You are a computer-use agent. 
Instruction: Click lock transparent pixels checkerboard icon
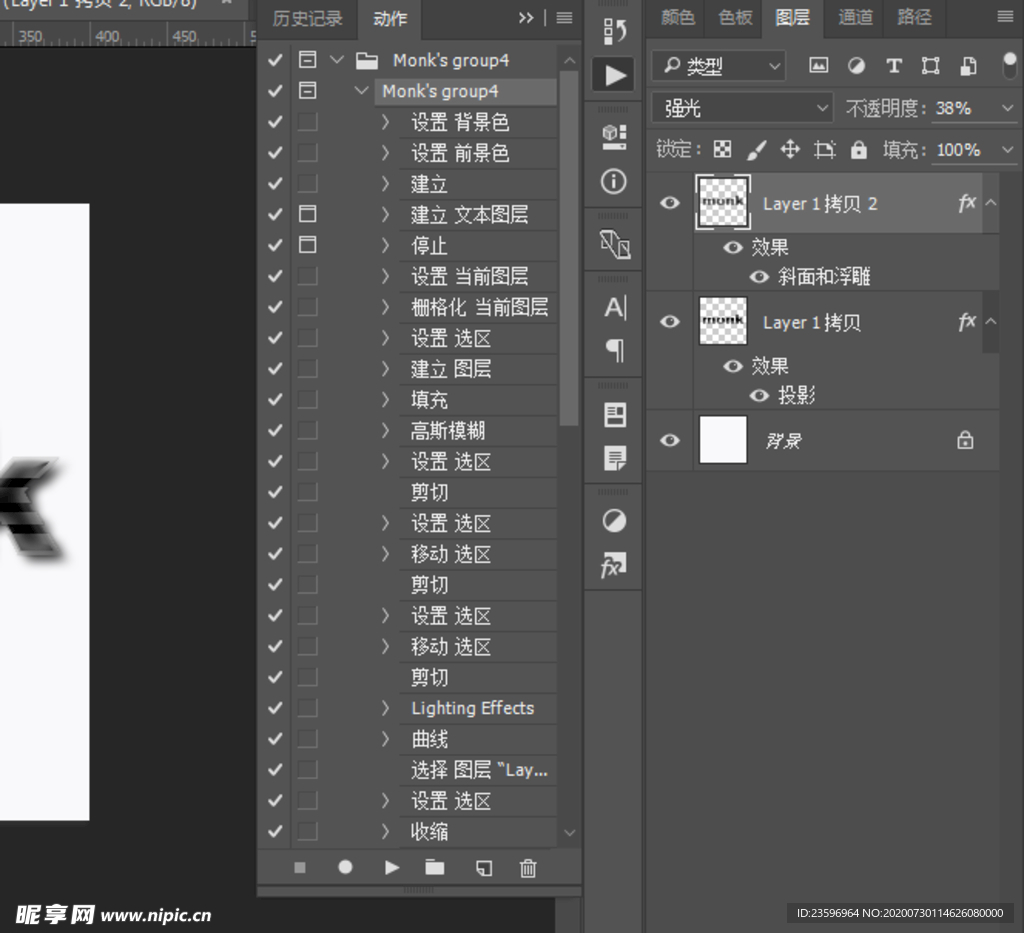coord(722,150)
